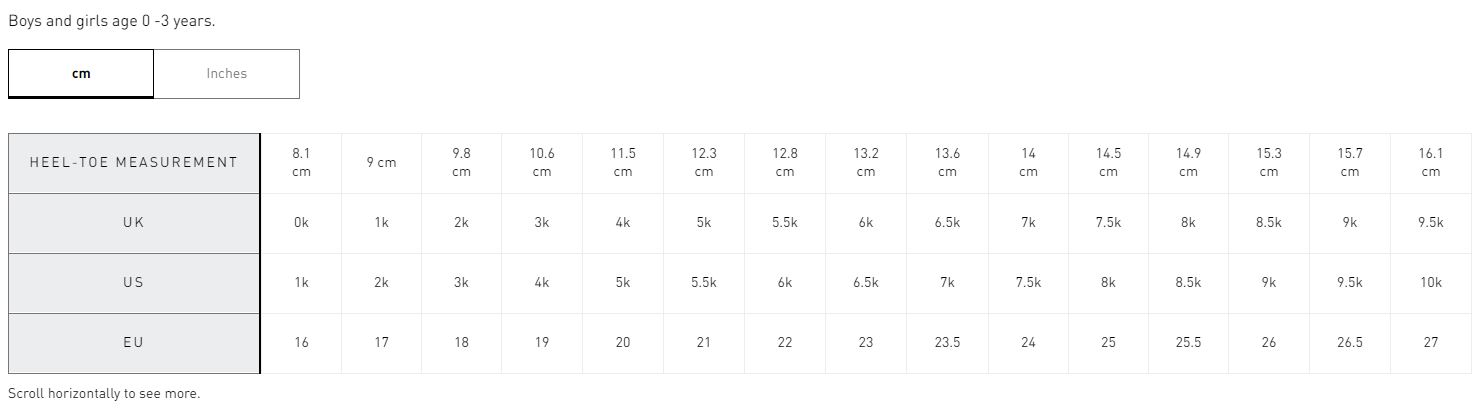Click the UK size 0k cell
The image size is (1483, 408).
click(301, 223)
